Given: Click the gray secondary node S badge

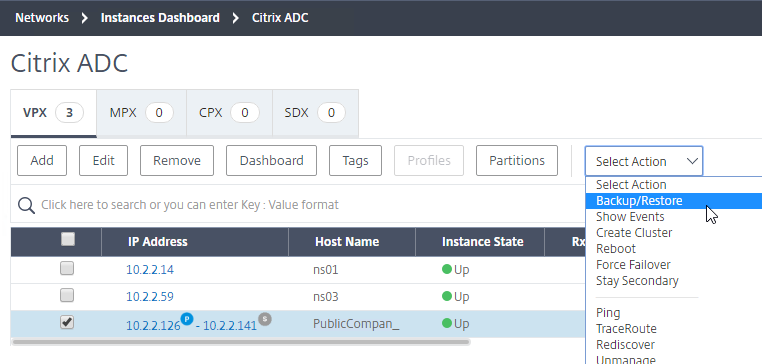Looking at the screenshot, I should coord(265,319).
